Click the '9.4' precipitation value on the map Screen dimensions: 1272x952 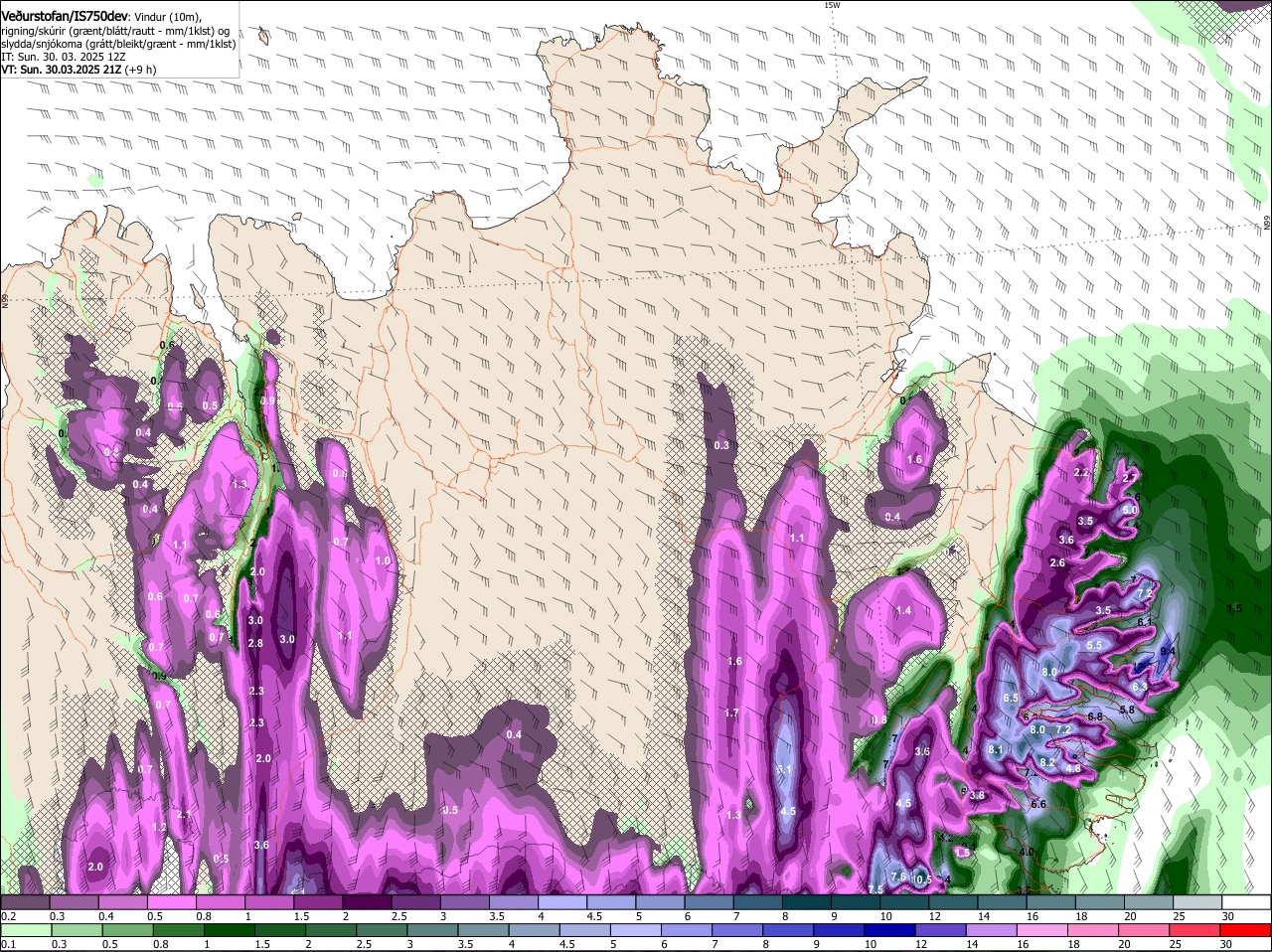pyautogui.click(x=1168, y=652)
